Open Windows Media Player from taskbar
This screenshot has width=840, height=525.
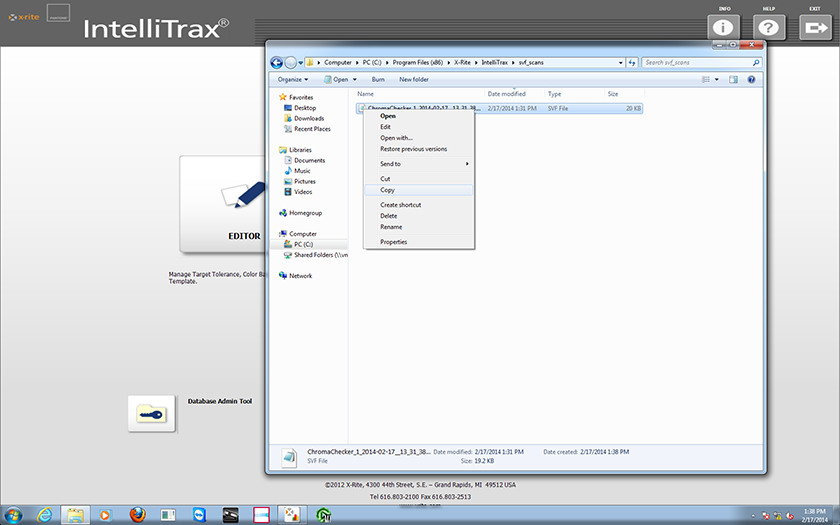pyautogui.click(x=106, y=515)
